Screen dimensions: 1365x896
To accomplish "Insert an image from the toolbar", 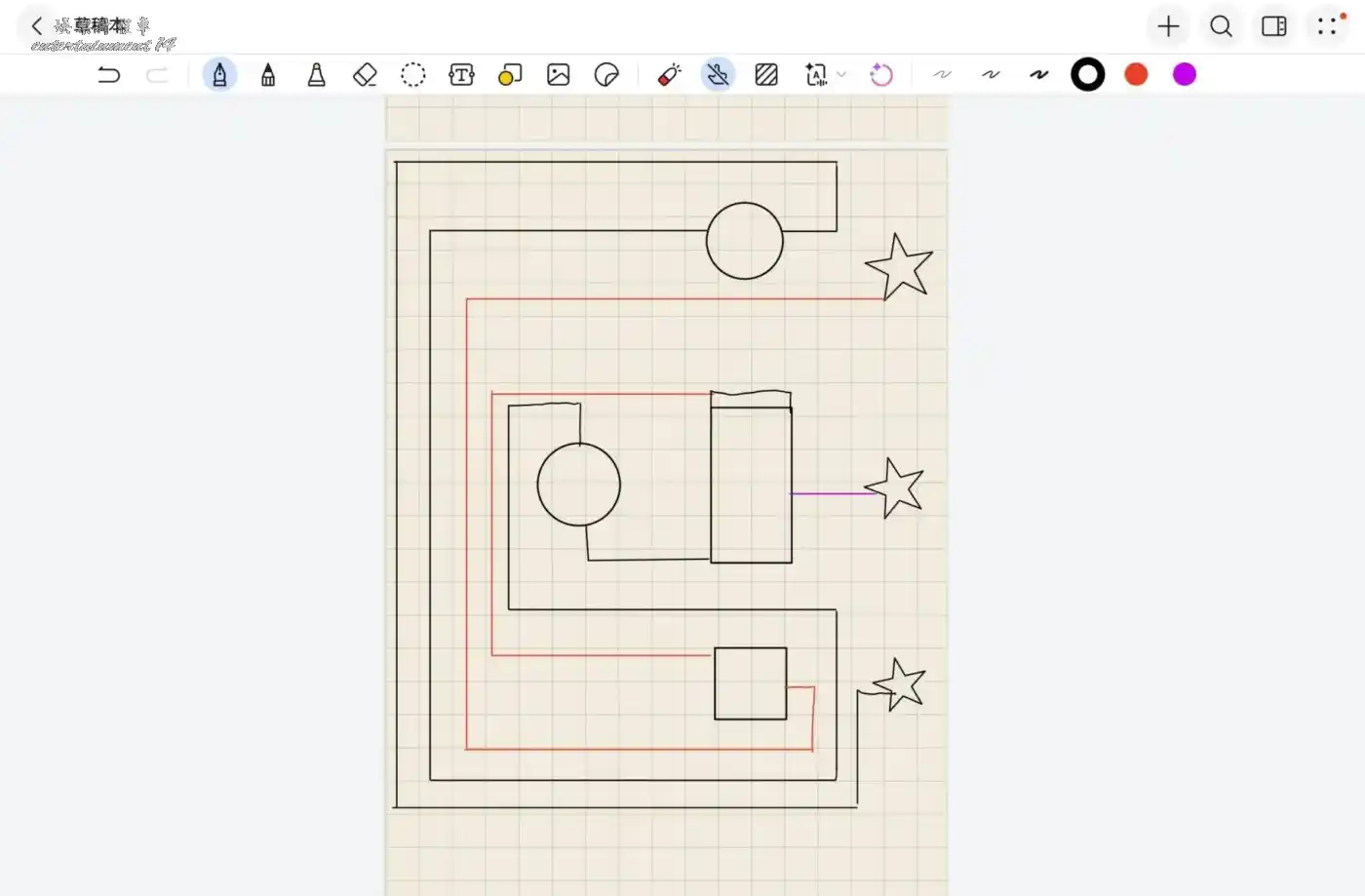I will click(558, 75).
